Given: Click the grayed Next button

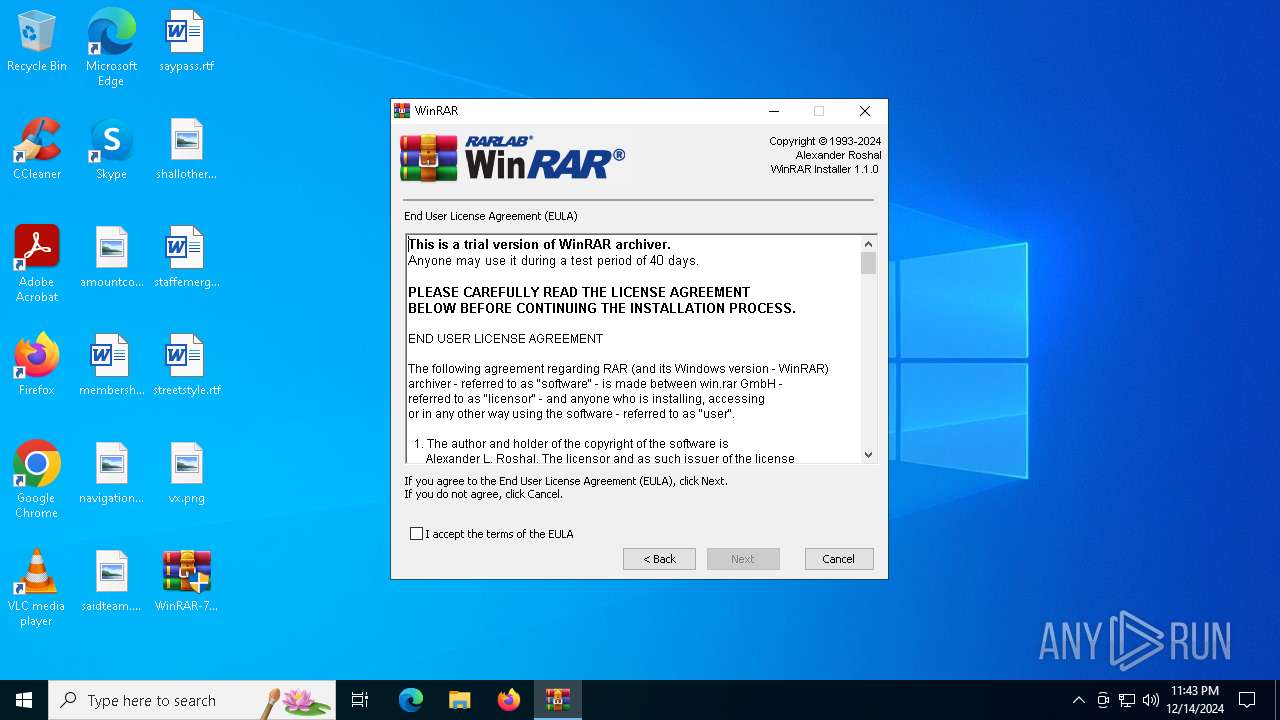Looking at the screenshot, I should [x=743, y=559].
